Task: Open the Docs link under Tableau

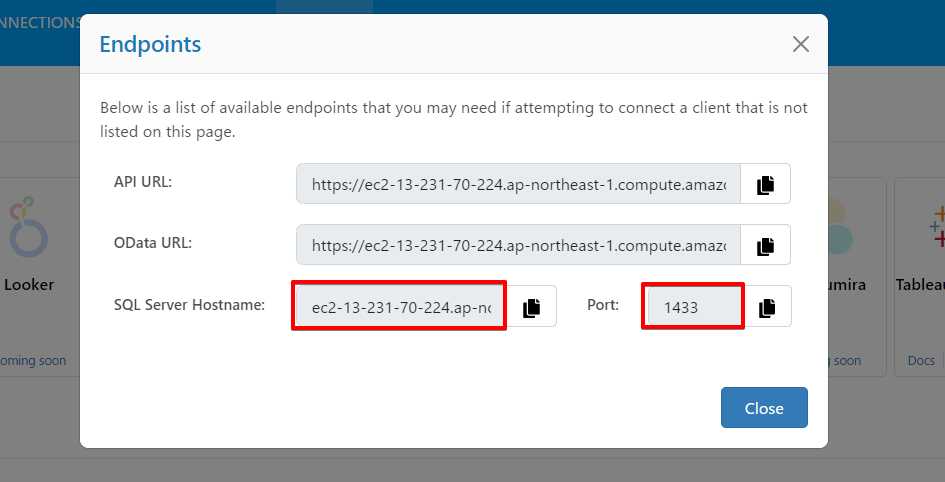Action: (x=920, y=360)
